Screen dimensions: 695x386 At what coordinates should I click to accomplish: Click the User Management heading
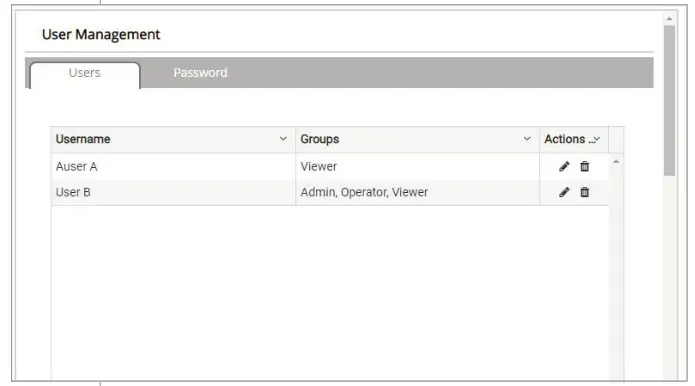tap(101, 35)
